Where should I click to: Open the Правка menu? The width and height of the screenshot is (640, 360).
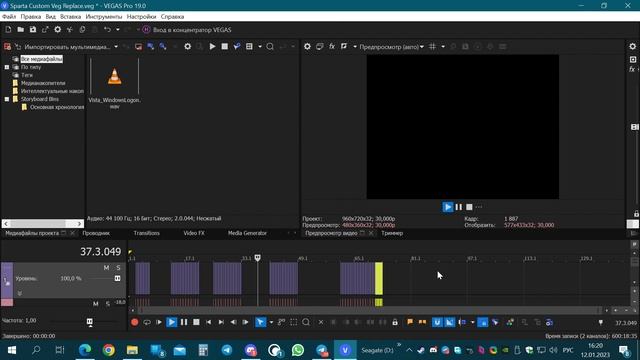click(31, 17)
